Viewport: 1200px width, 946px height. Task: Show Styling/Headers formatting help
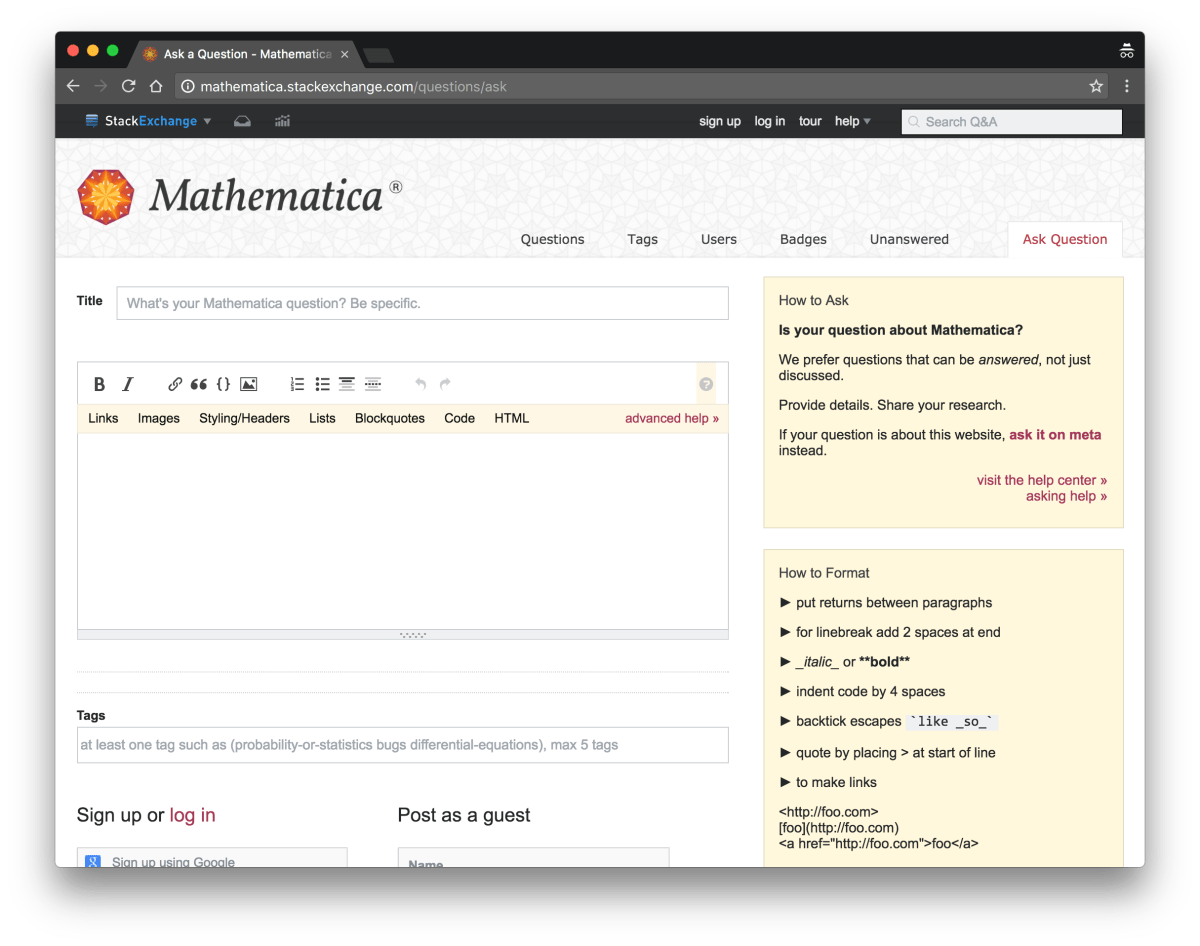[244, 418]
